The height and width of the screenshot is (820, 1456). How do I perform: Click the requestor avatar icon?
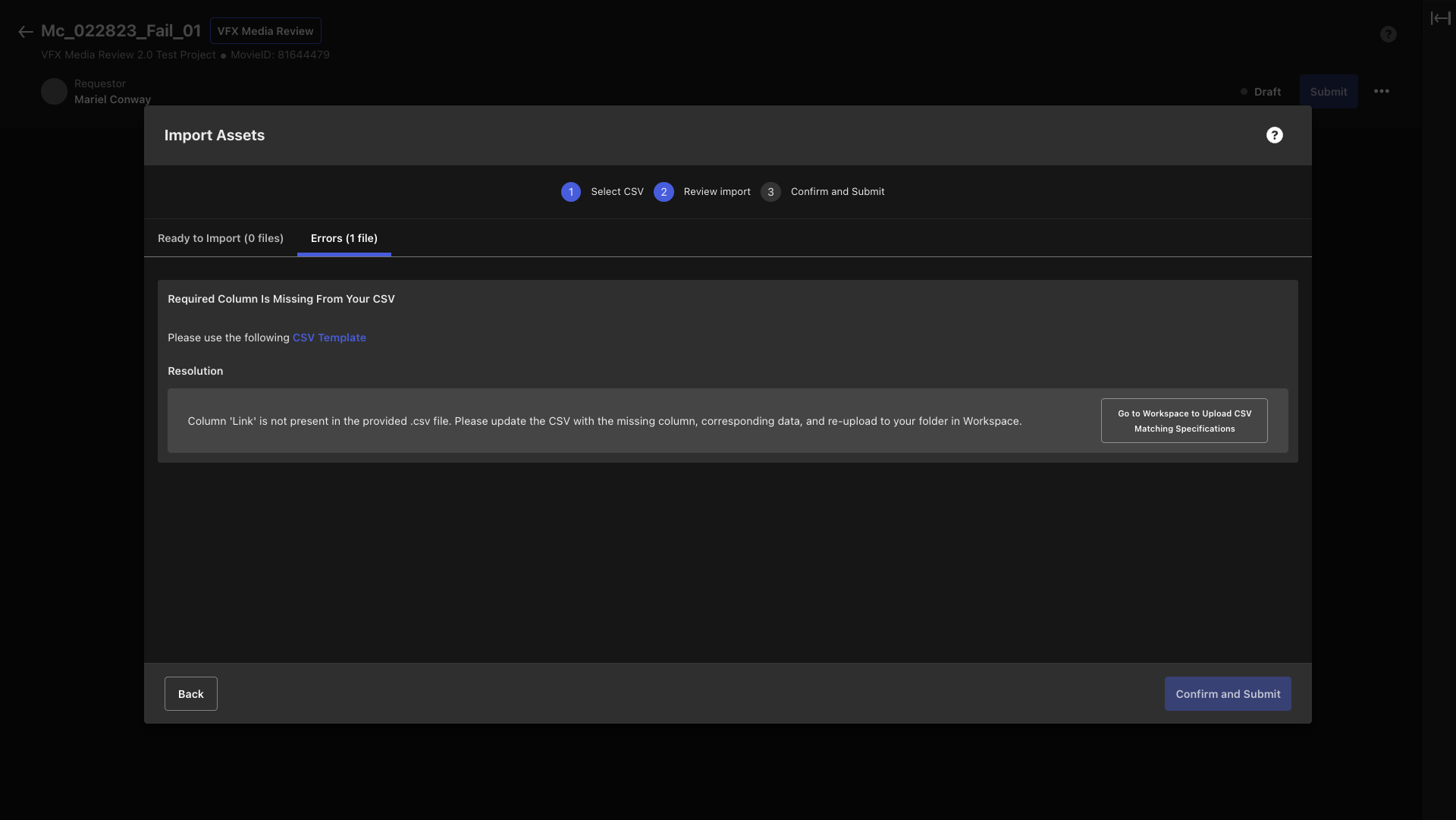click(x=54, y=90)
